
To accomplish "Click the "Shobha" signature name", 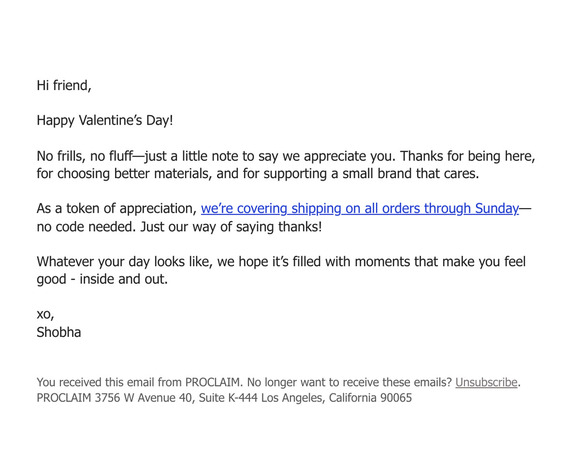I will [59, 332].
